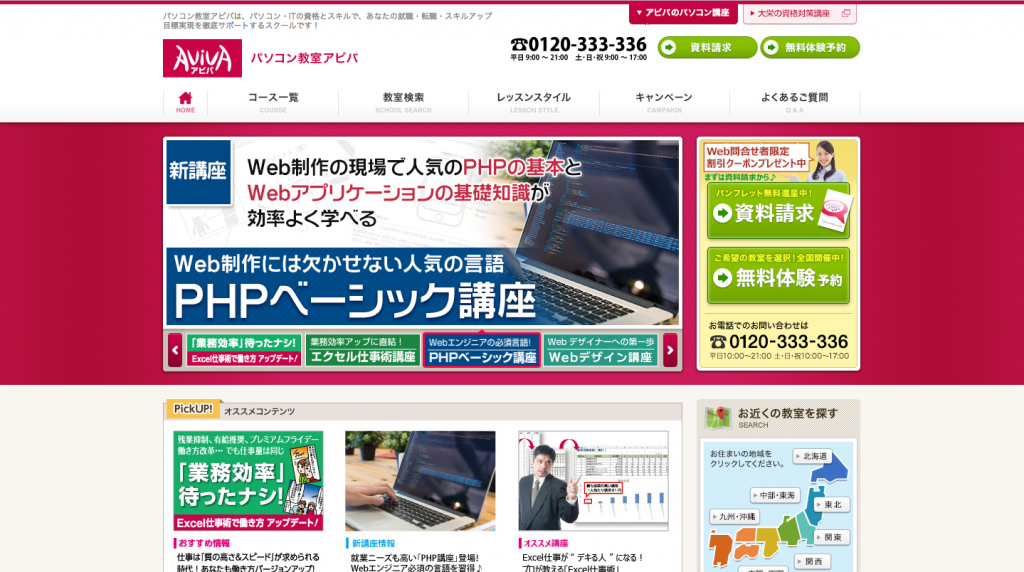
Task: Click the PickUP! label
Action: point(193,409)
